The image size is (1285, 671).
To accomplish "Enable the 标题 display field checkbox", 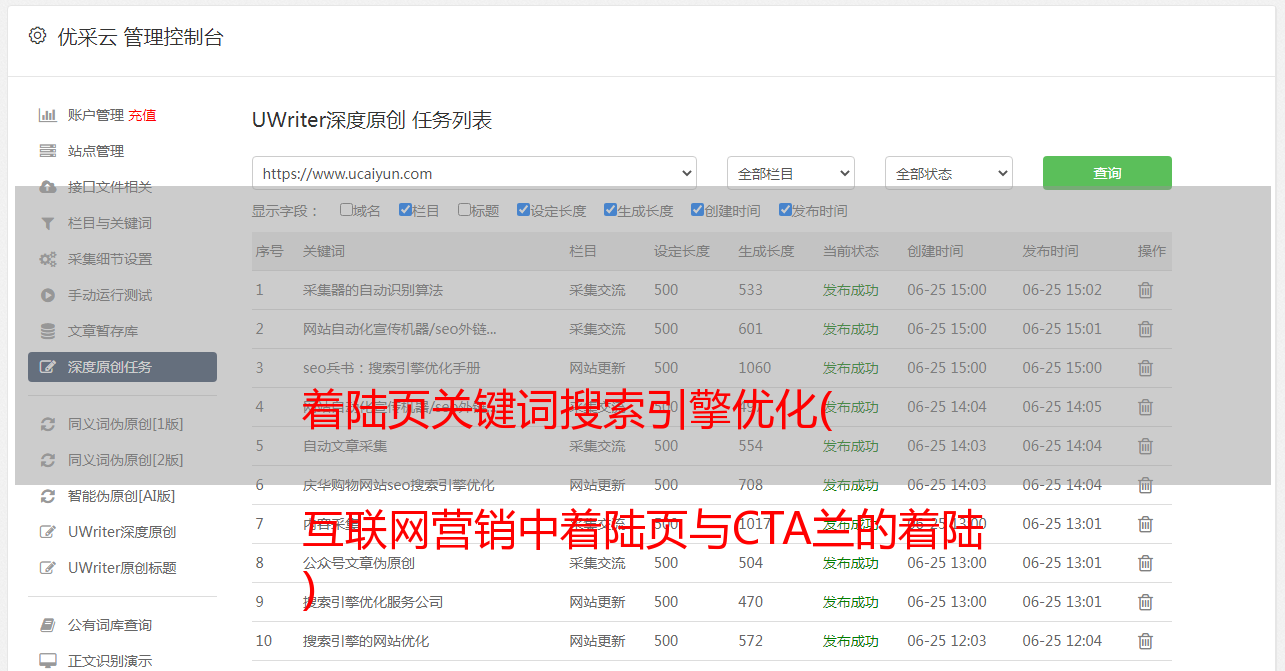I will [x=464, y=210].
